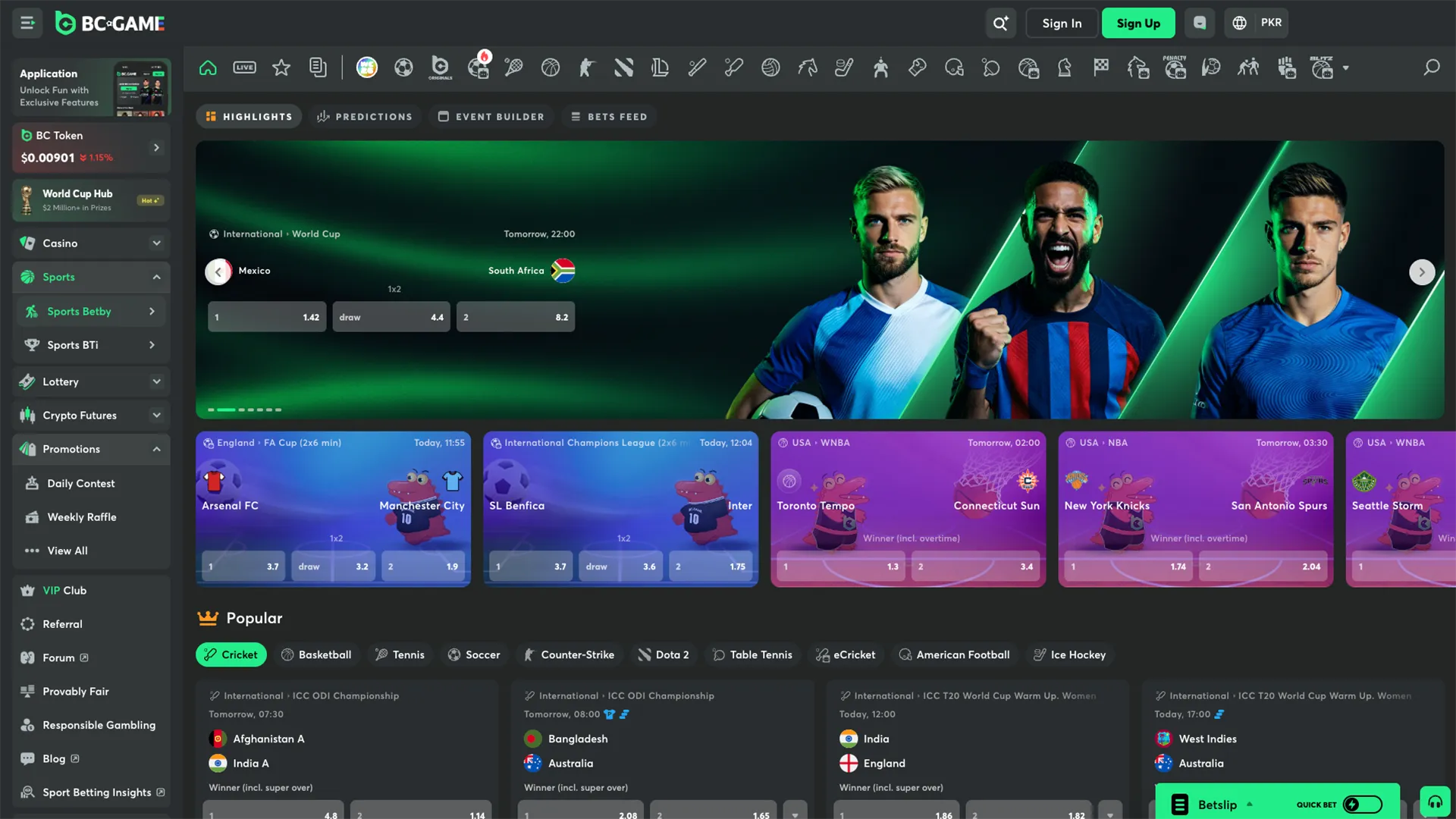This screenshot has height=819, width=1456.
Task: Open more sports dropdown arrow
Action: [1346, 67]
